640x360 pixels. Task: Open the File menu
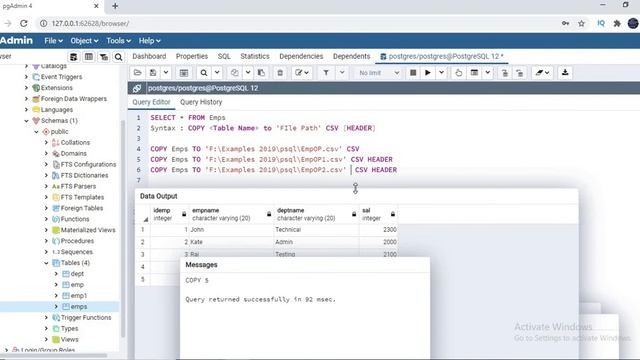(53, 41)
